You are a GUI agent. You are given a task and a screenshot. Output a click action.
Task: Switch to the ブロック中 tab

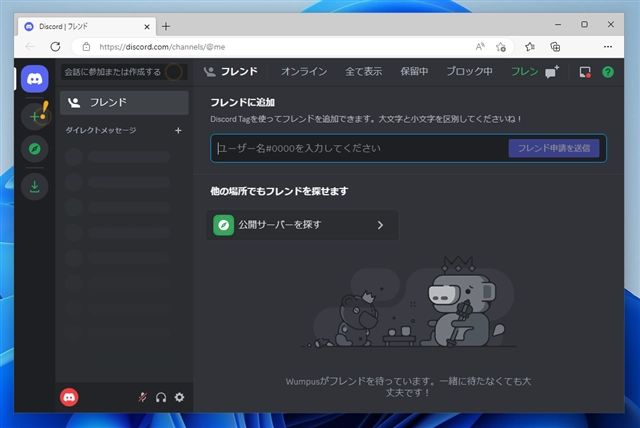tap(469, 72)
